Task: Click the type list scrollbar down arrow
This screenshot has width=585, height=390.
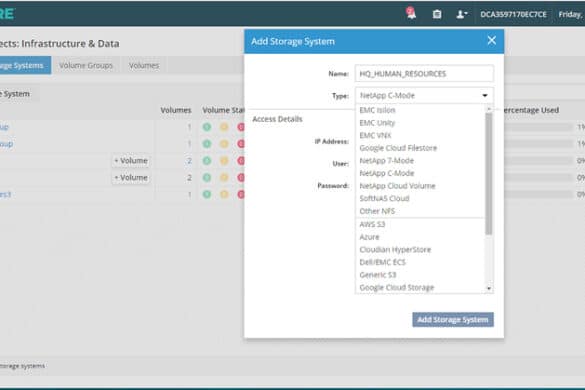Action: click(489, 288)
